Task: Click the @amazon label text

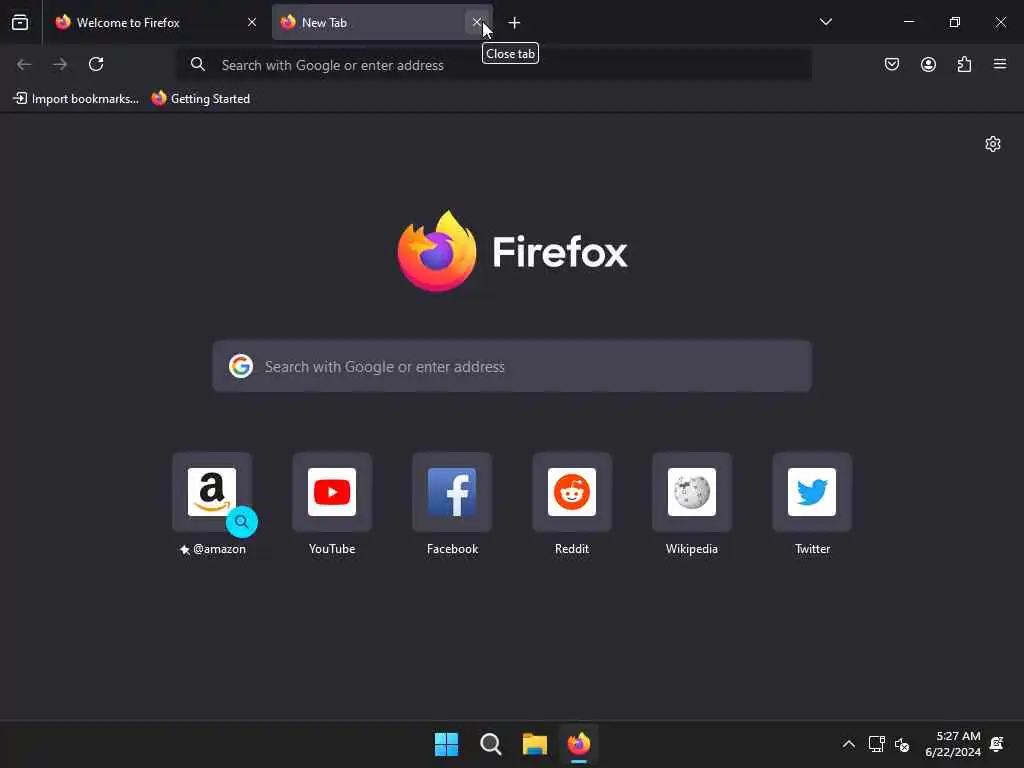Action: pyautogui.click(x=219, y=549)
